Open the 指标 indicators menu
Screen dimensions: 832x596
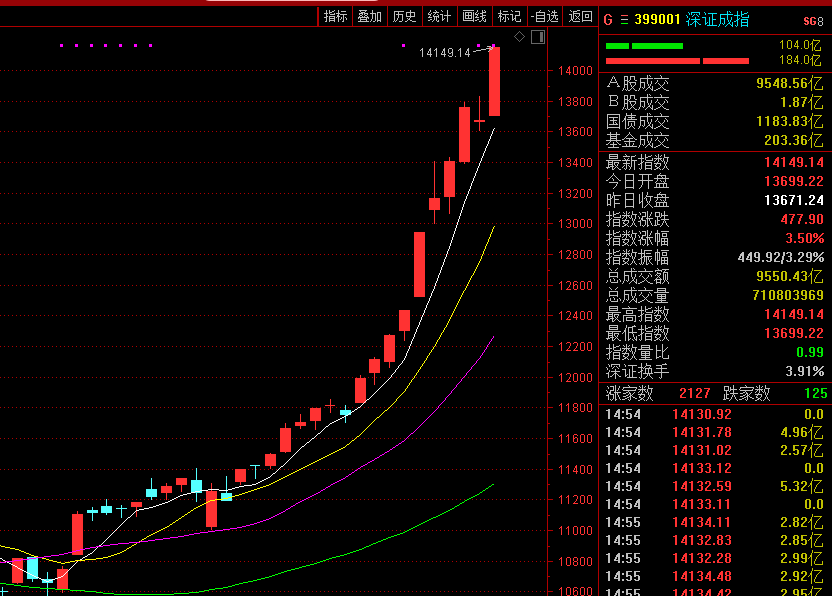(x=336, y=16)
